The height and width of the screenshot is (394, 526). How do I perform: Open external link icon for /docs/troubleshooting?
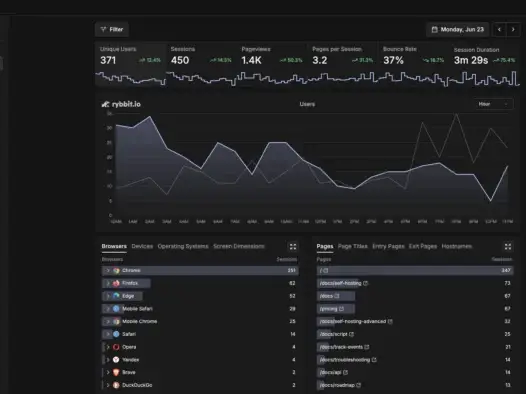(x=374, y=360)
